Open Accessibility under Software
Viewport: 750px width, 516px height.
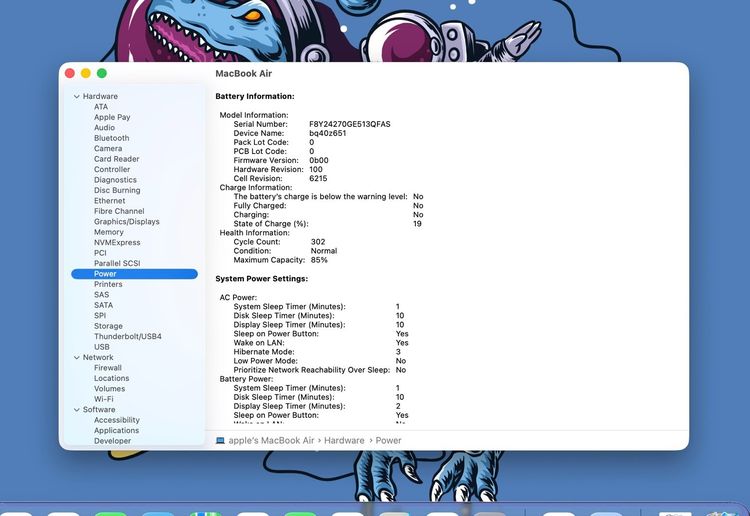click(x=117, y=420)
